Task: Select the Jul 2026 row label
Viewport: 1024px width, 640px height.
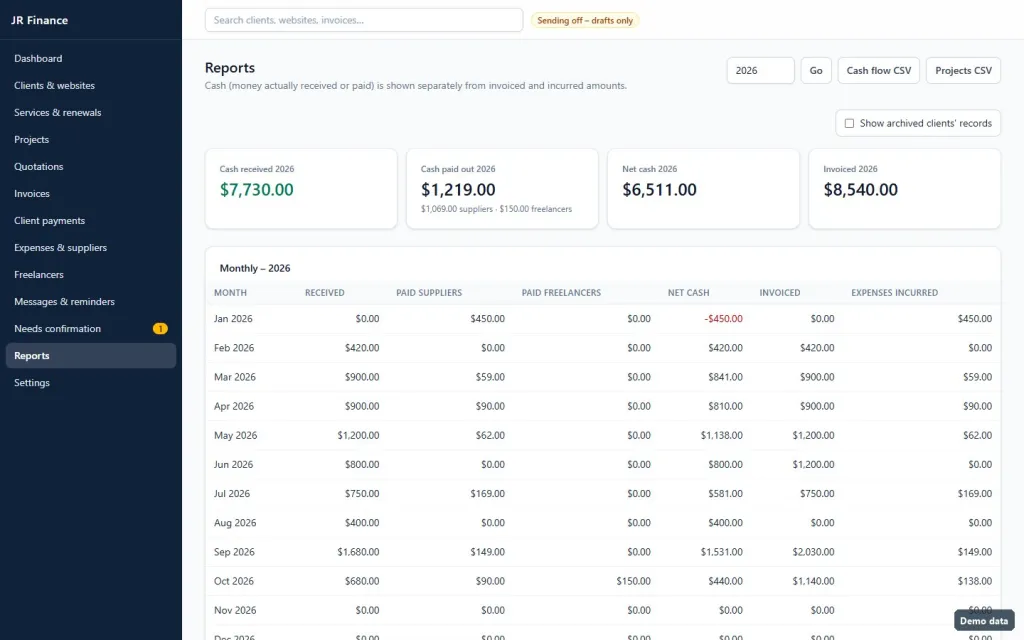Action: [232, 494]
